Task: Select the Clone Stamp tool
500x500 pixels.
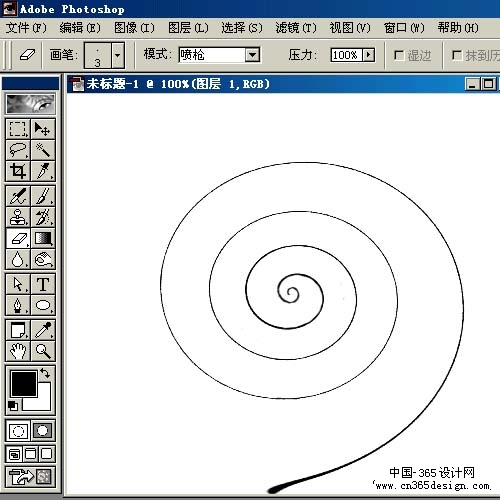Action: 18,217
